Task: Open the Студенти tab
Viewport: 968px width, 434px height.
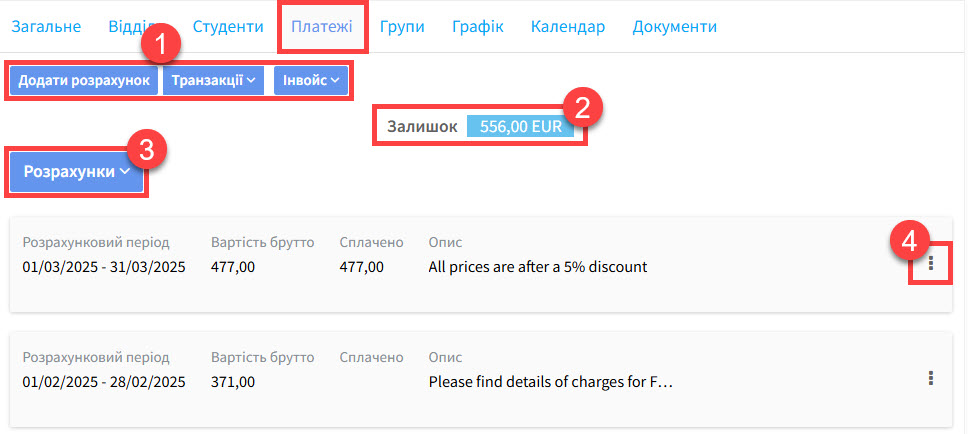Action: (x=228, y=26)
